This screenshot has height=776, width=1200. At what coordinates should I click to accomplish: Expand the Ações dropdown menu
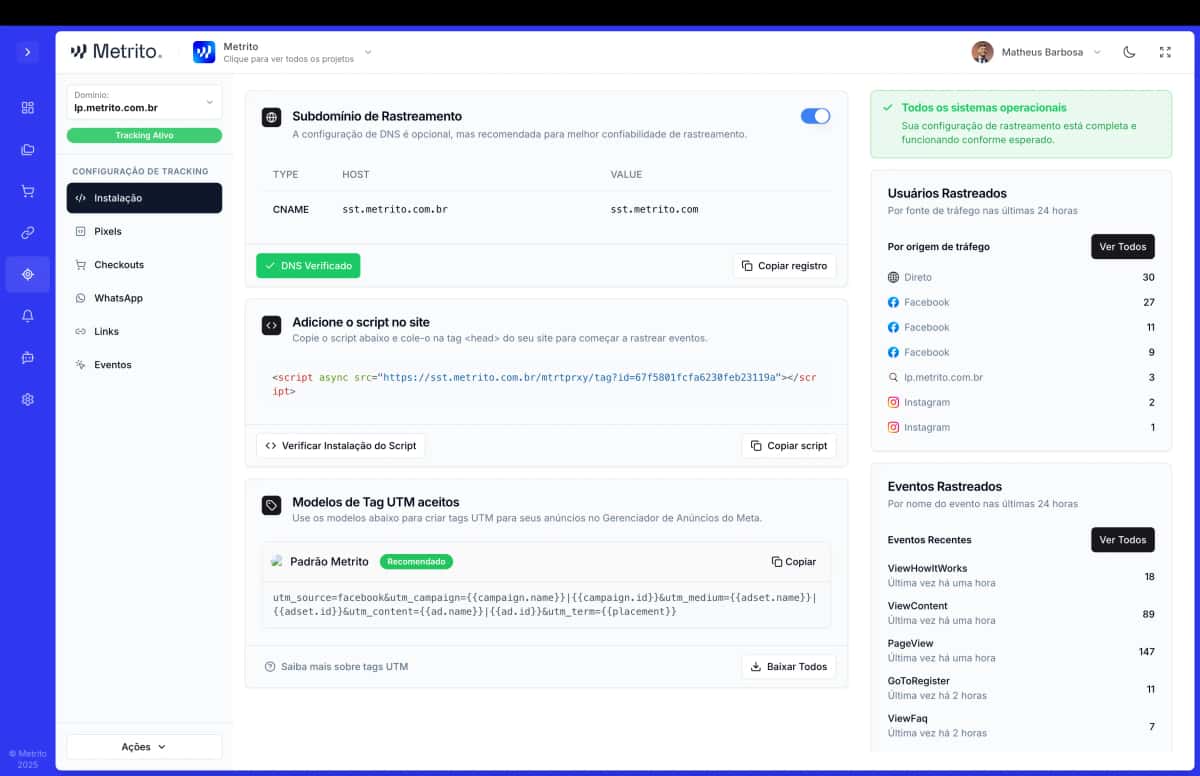144,746
